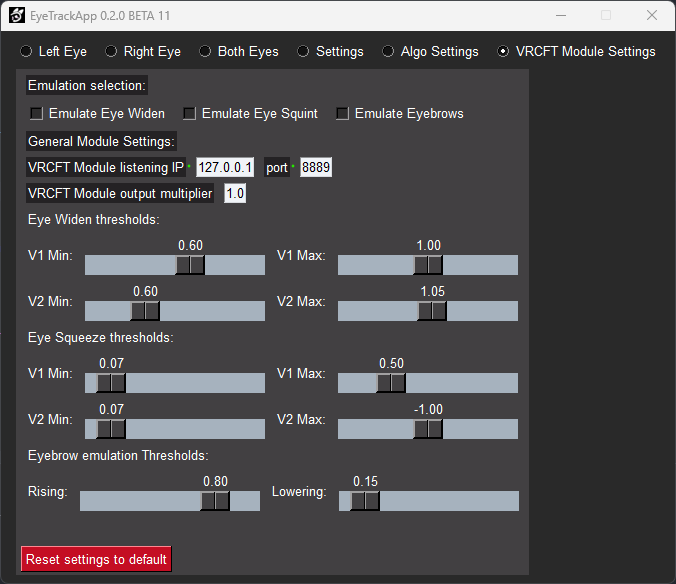Focus the port field showing 8889
676x584 pixels.
tap(316, 167)
